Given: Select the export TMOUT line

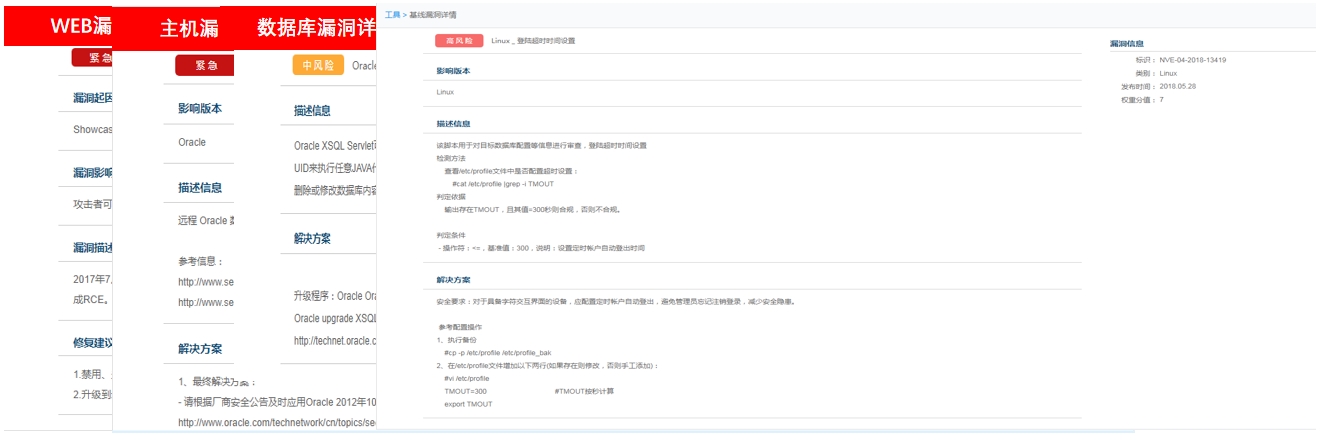Looking at the screenshot, I should click(468, 404).
